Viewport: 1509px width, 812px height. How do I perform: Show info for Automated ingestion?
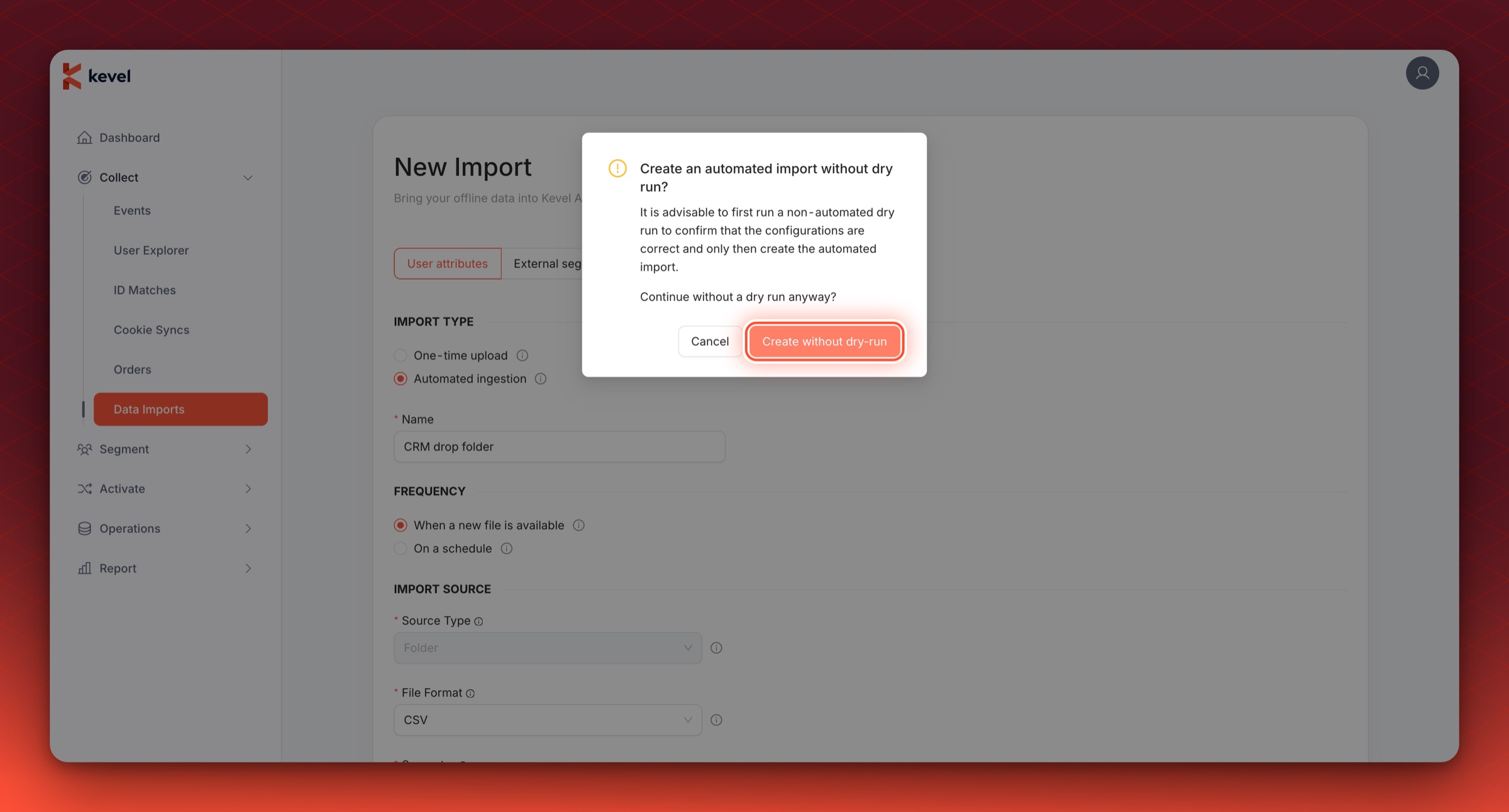[541, 379]
